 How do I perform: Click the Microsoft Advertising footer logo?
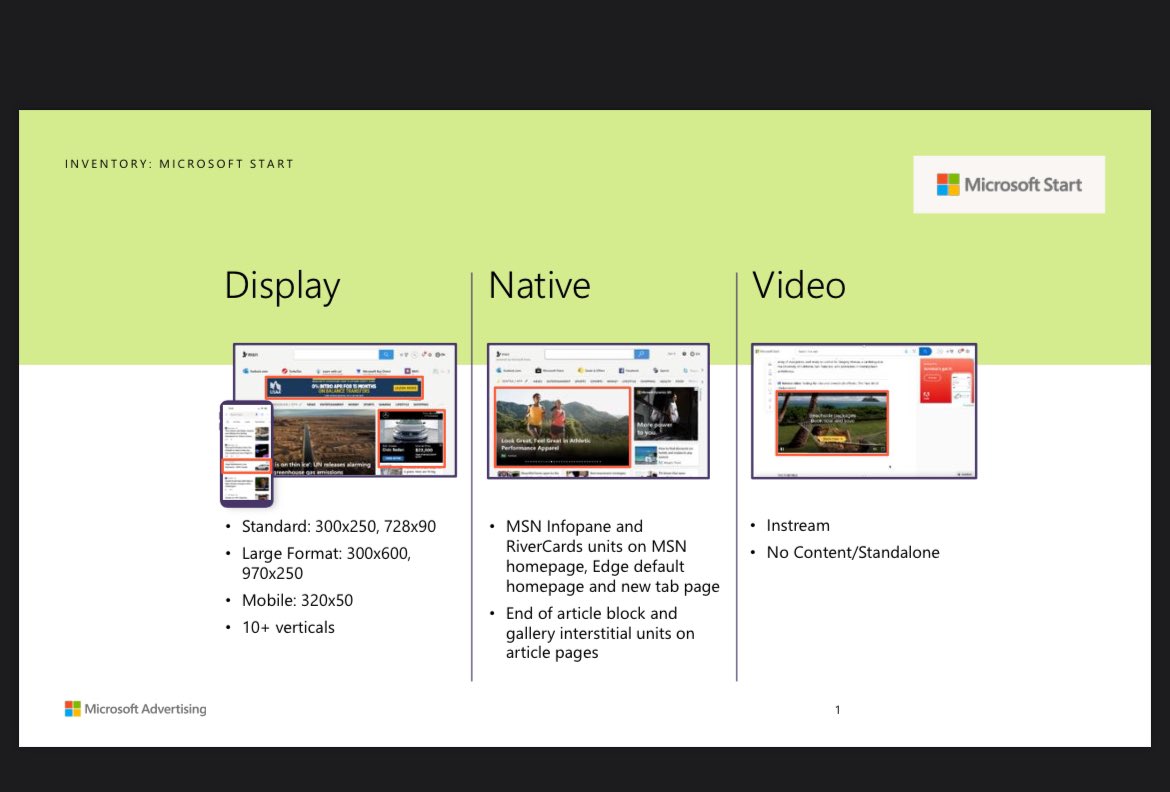(136, 708)
